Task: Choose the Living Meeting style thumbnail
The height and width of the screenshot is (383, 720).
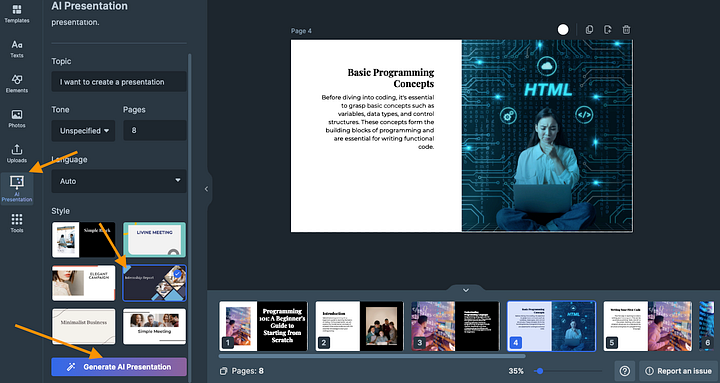Action: coord(155,240)
